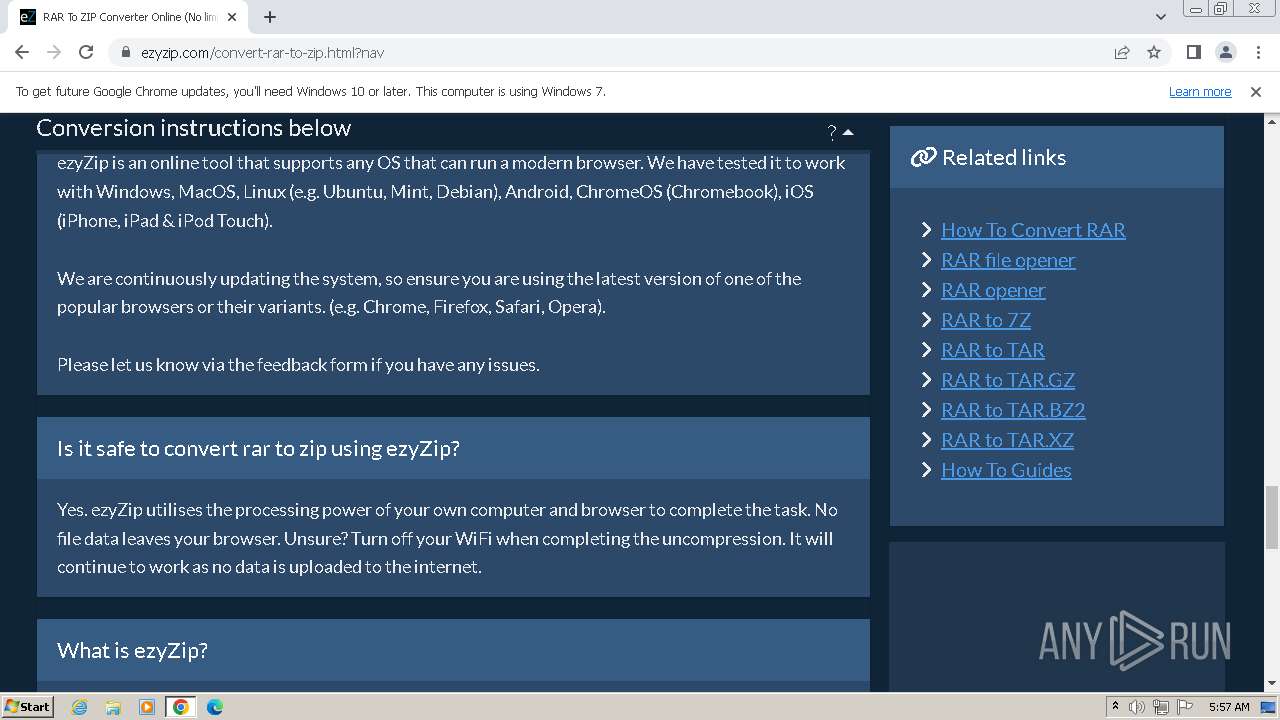Select the RAR To ZIP Converter tab

coord(129,17)
